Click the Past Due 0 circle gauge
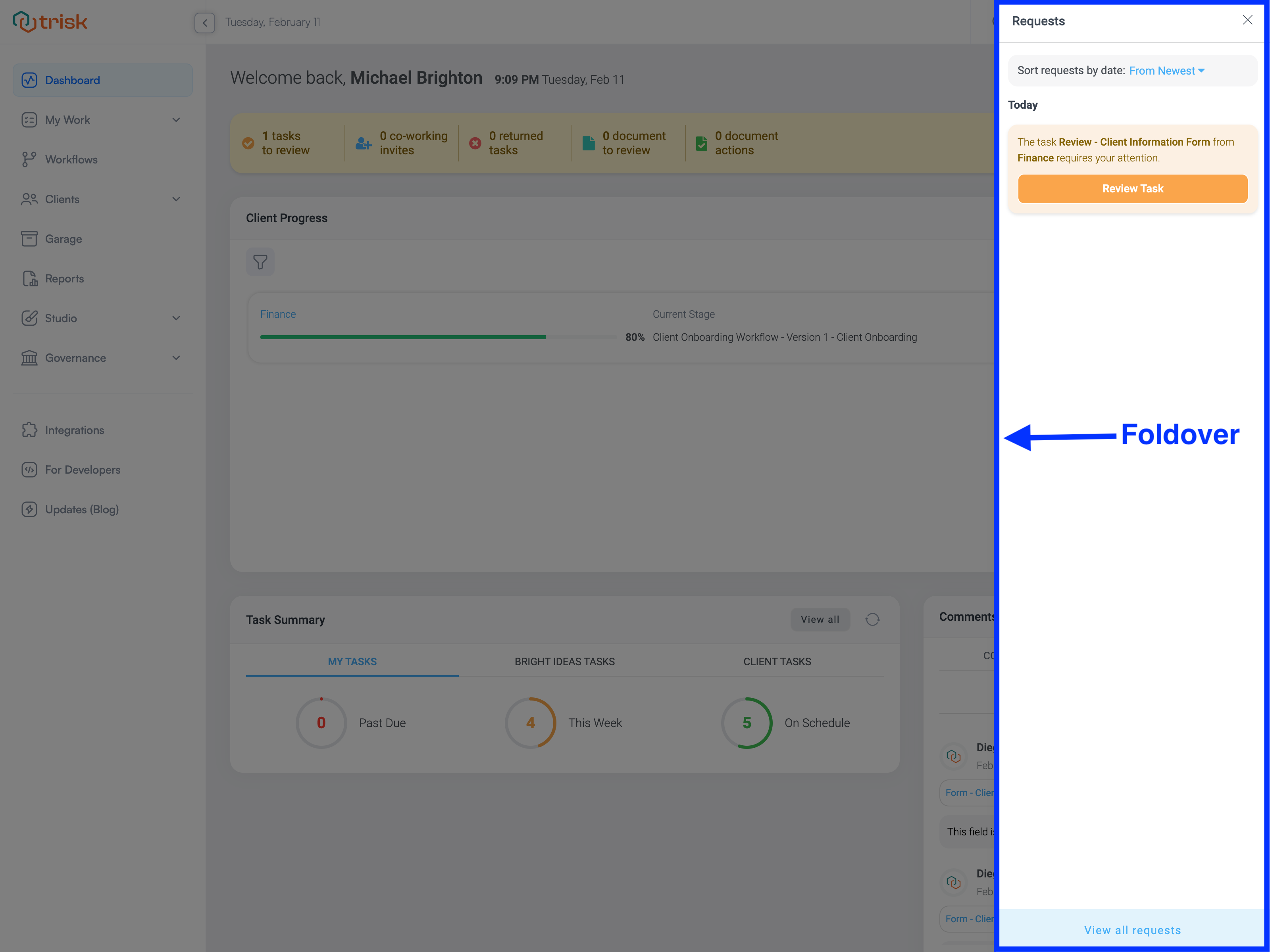Screen dimensions: 1270x952 click(321, 723)
